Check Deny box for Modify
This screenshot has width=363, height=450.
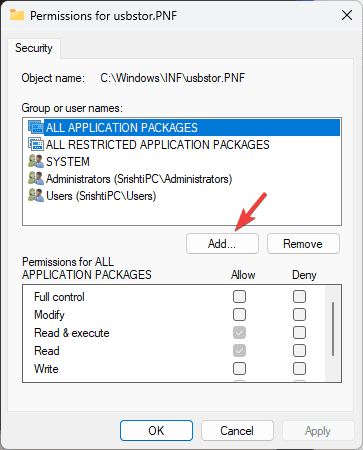tap(299, 314)
